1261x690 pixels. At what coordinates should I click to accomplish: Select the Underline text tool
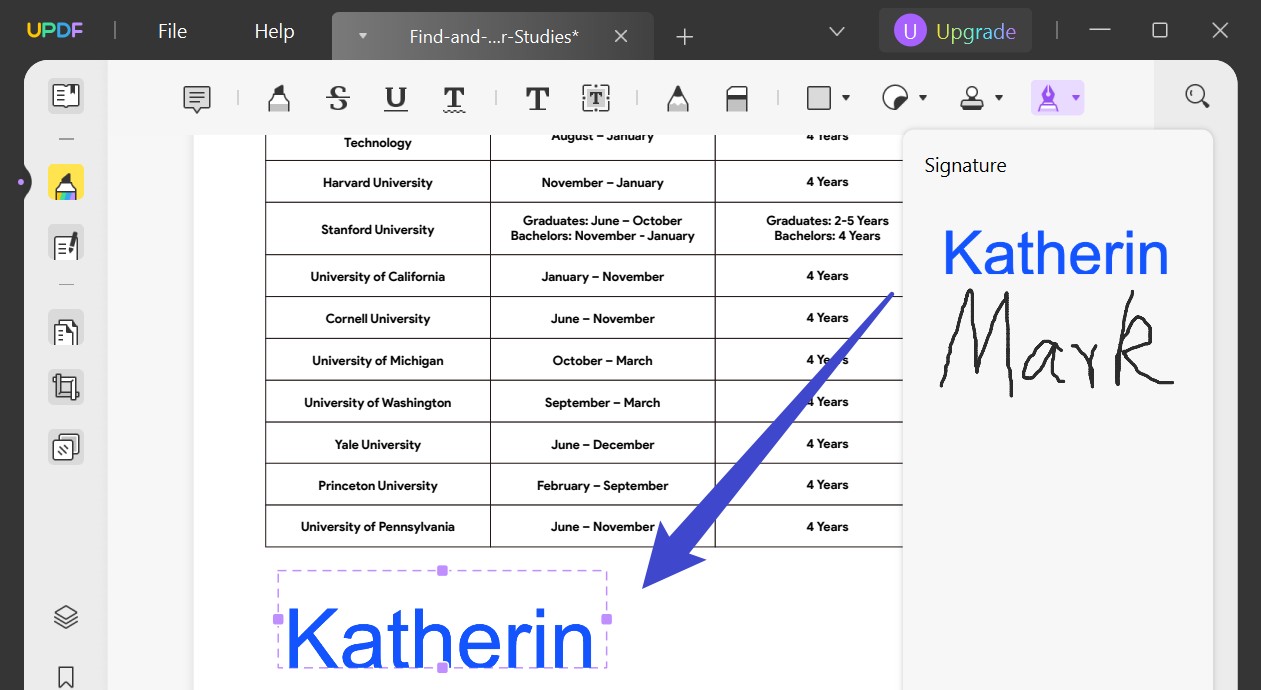pyautogui.click(x=395, y=97)
